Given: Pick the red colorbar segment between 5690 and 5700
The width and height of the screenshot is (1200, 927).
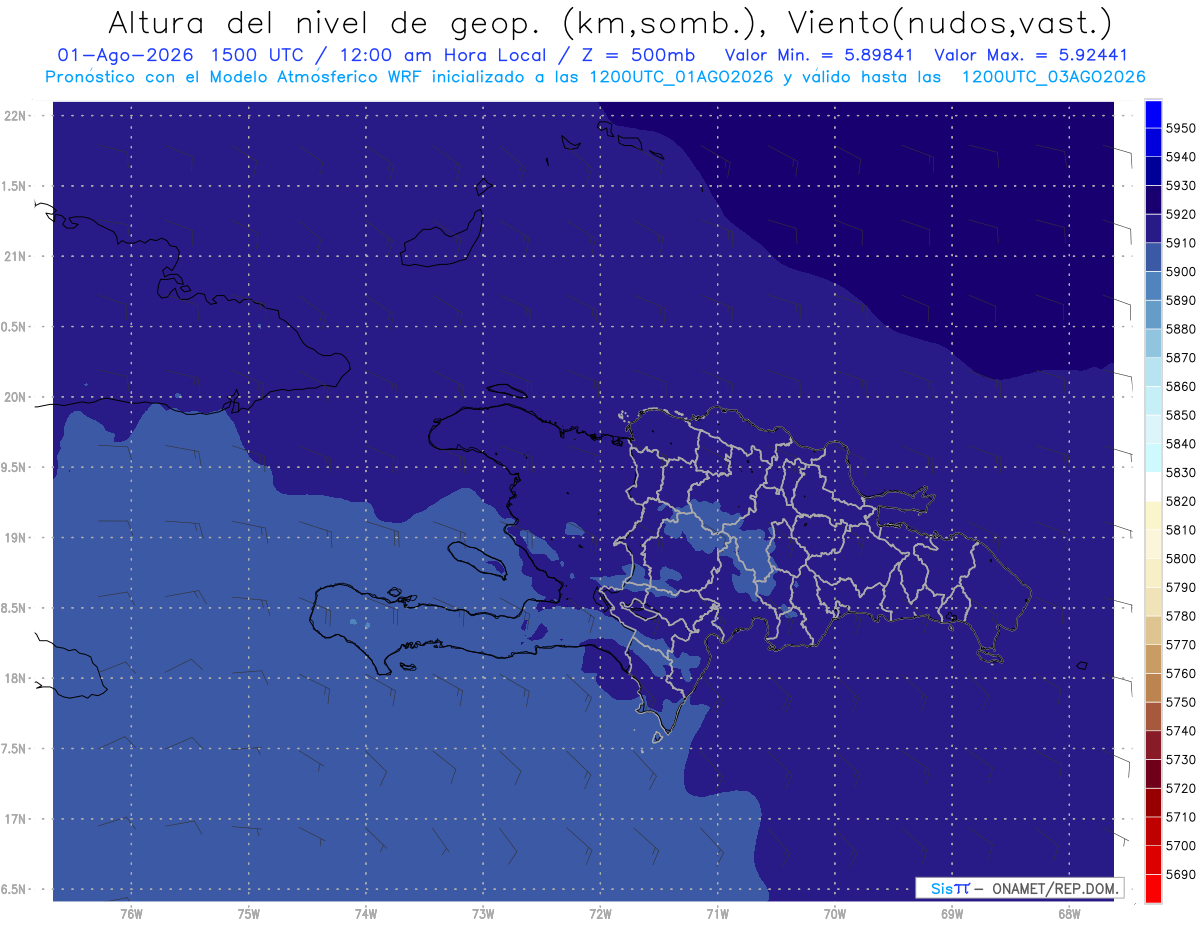Looking at the screenshot, I should [1152, 860].
